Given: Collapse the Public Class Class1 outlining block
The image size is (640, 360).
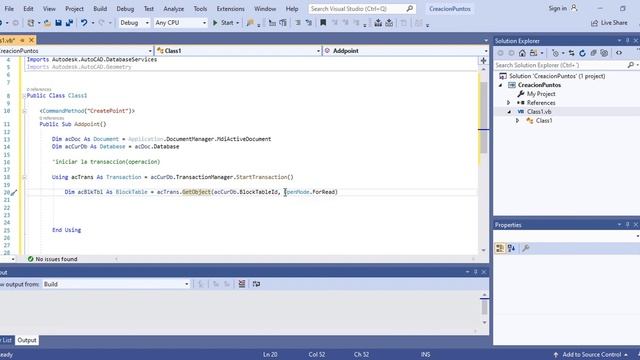Looking at the screenshot, I should pyautogui.click(x=24, y=96).
